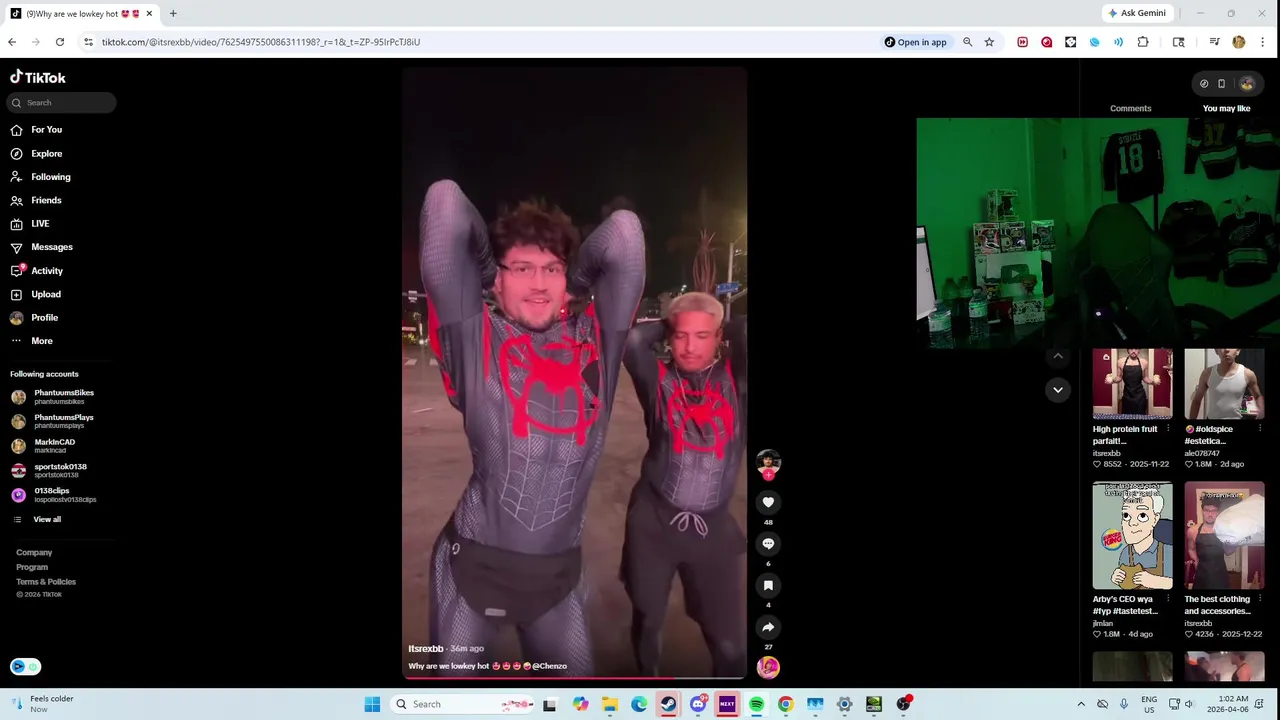Open Chrome media controls icon
Image resolution: width=1280 pixels, height=720 pixels.
click(x=1214, y=42)
